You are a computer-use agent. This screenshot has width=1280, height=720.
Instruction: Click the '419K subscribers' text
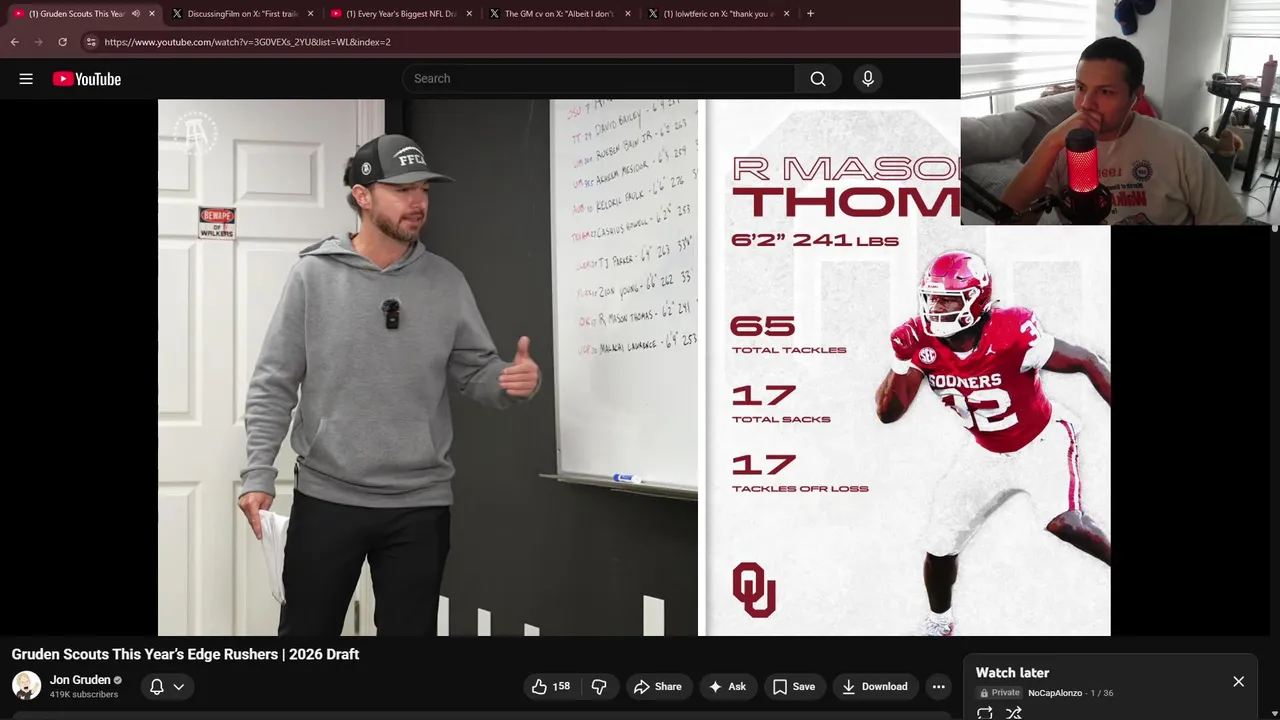(84, 695)
